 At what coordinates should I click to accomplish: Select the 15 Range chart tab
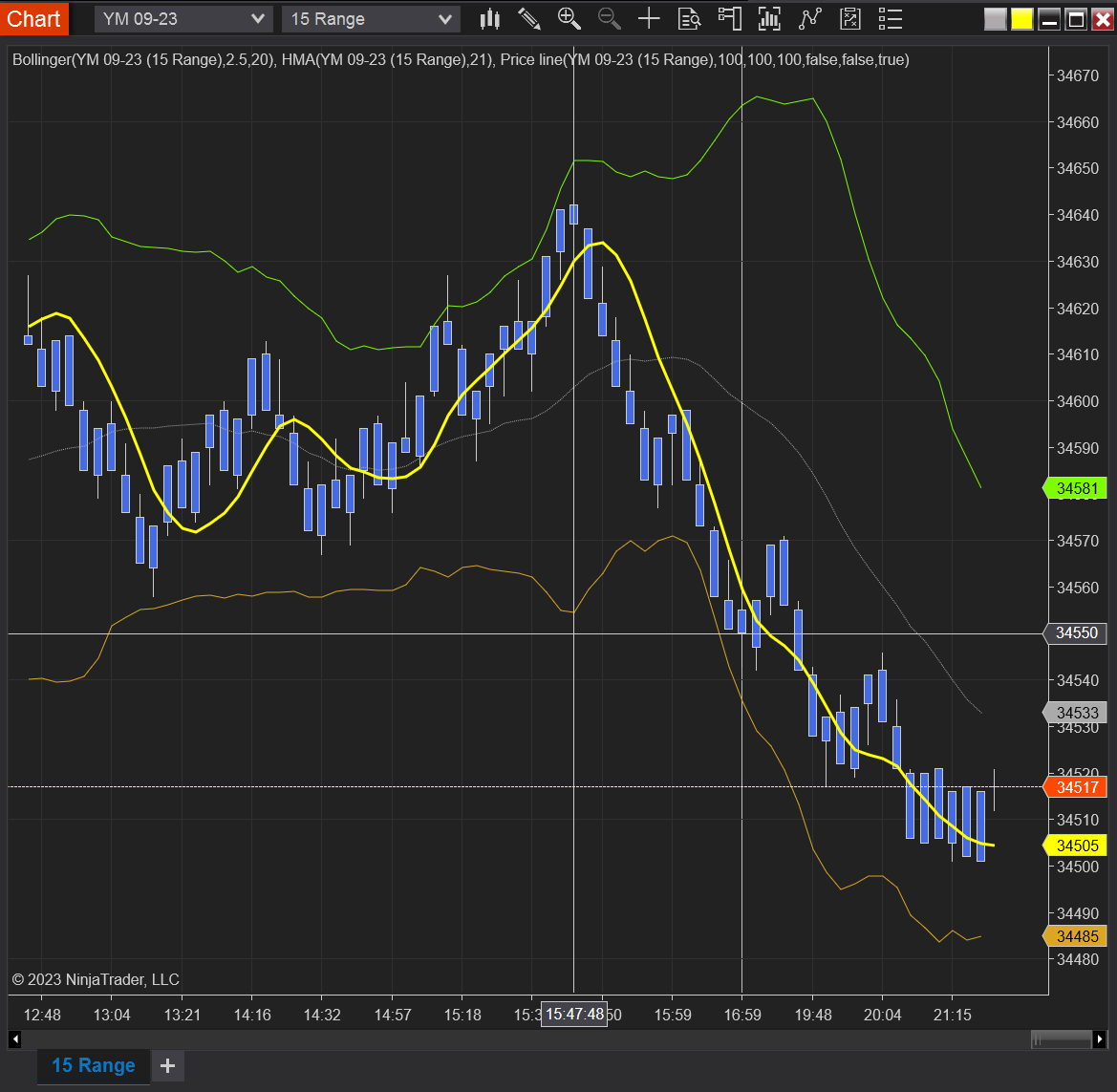tap(92, 1065)
